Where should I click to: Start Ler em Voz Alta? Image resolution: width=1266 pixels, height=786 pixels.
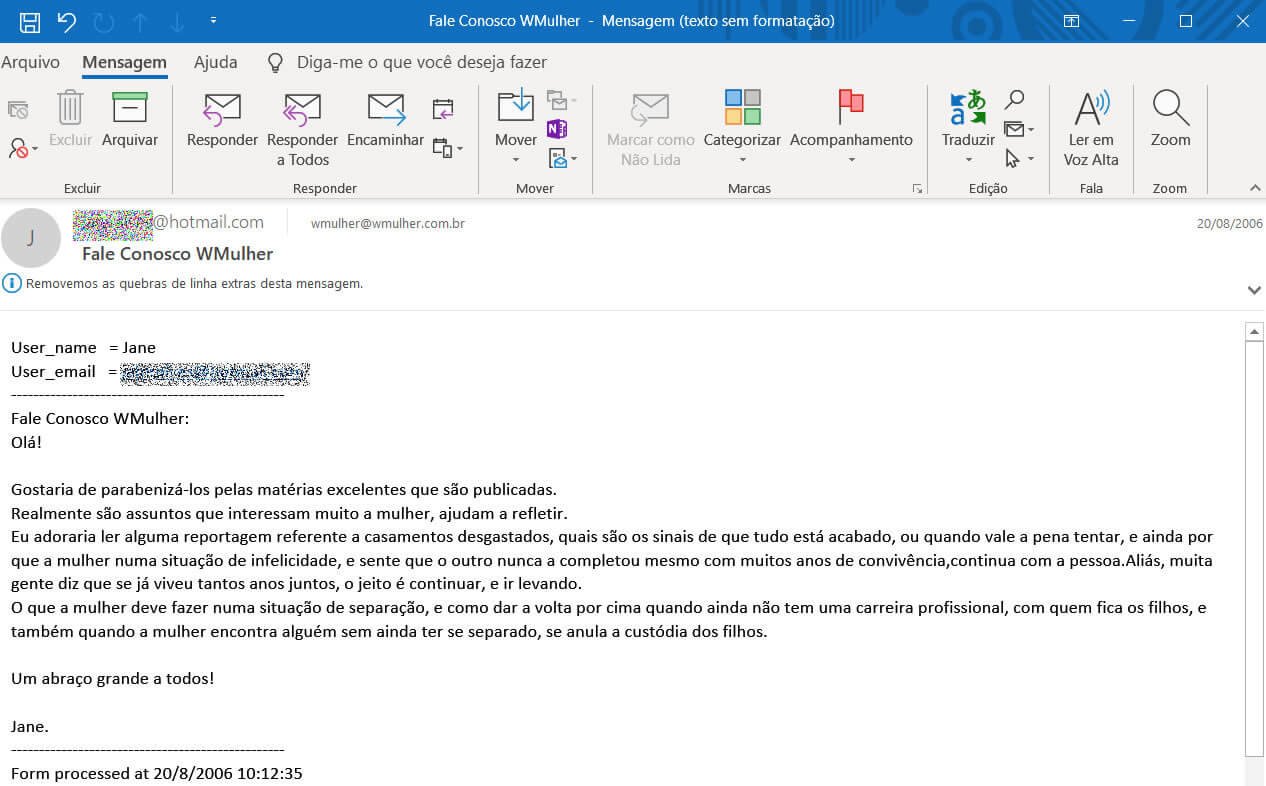click(1091, 129)
